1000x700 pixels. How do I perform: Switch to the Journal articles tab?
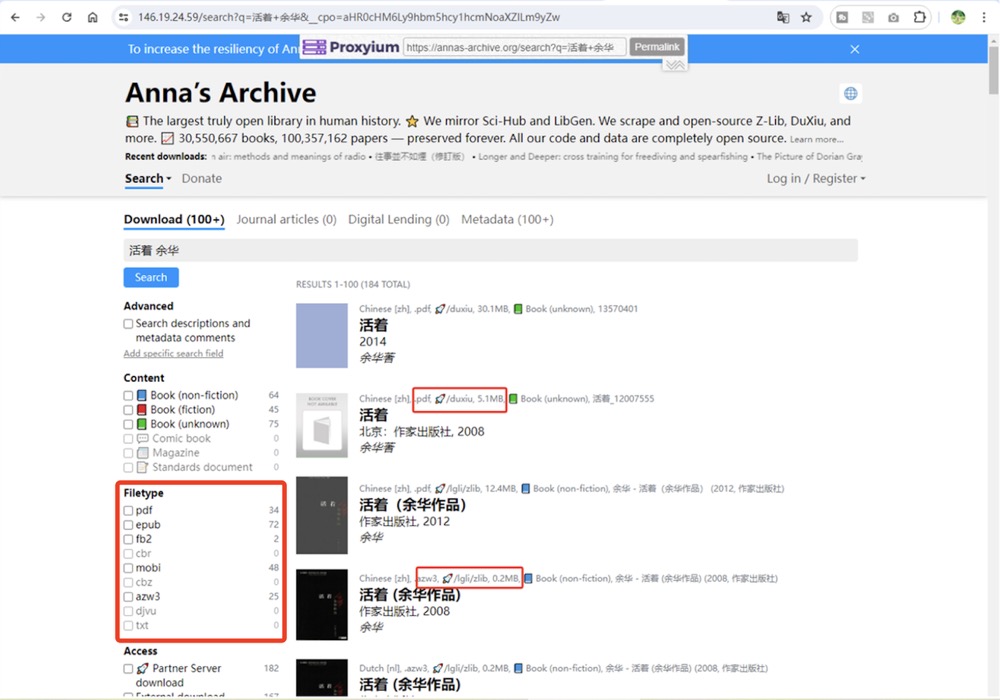(x=286, y=219)
